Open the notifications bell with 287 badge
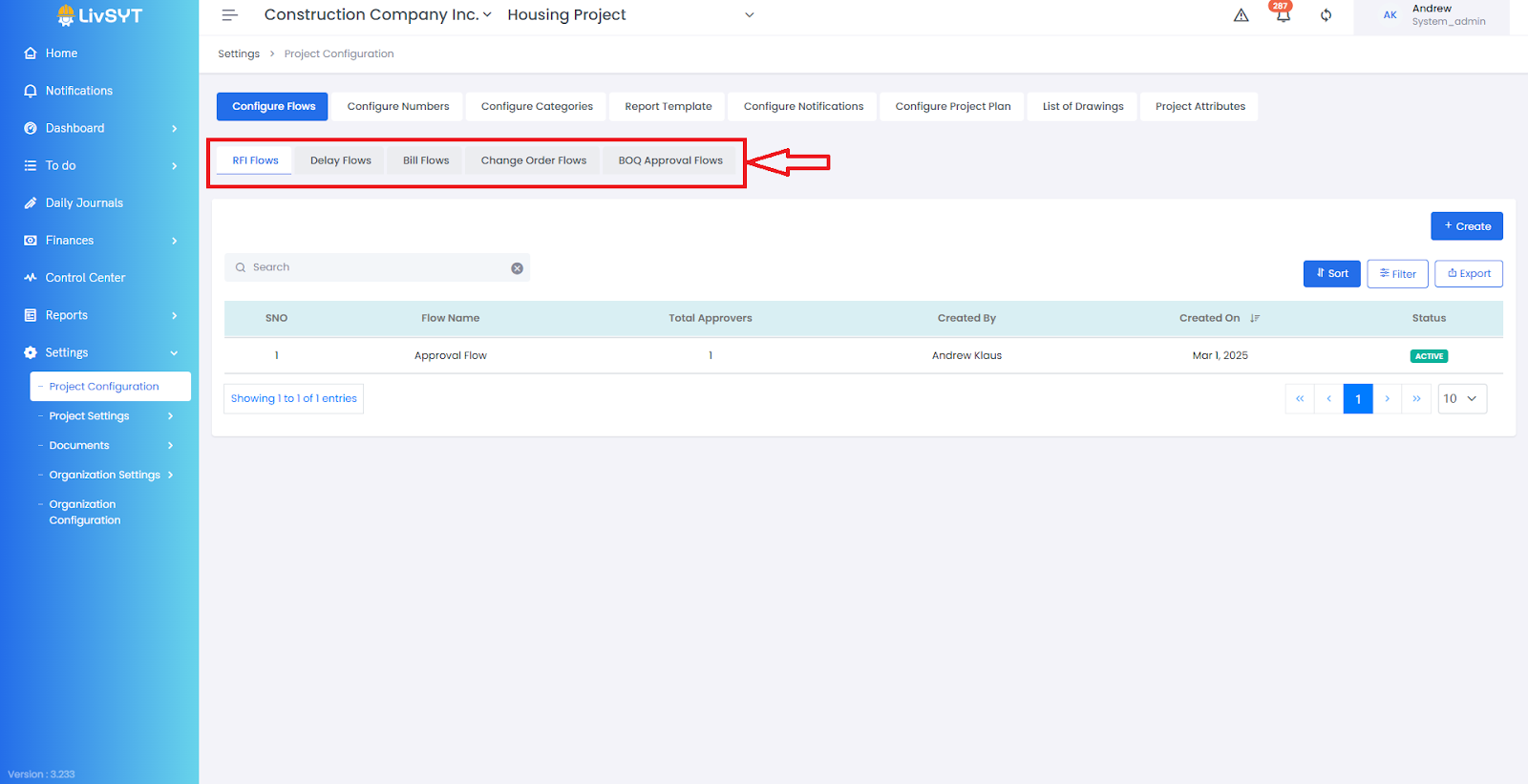 (x=1283, y=13)
